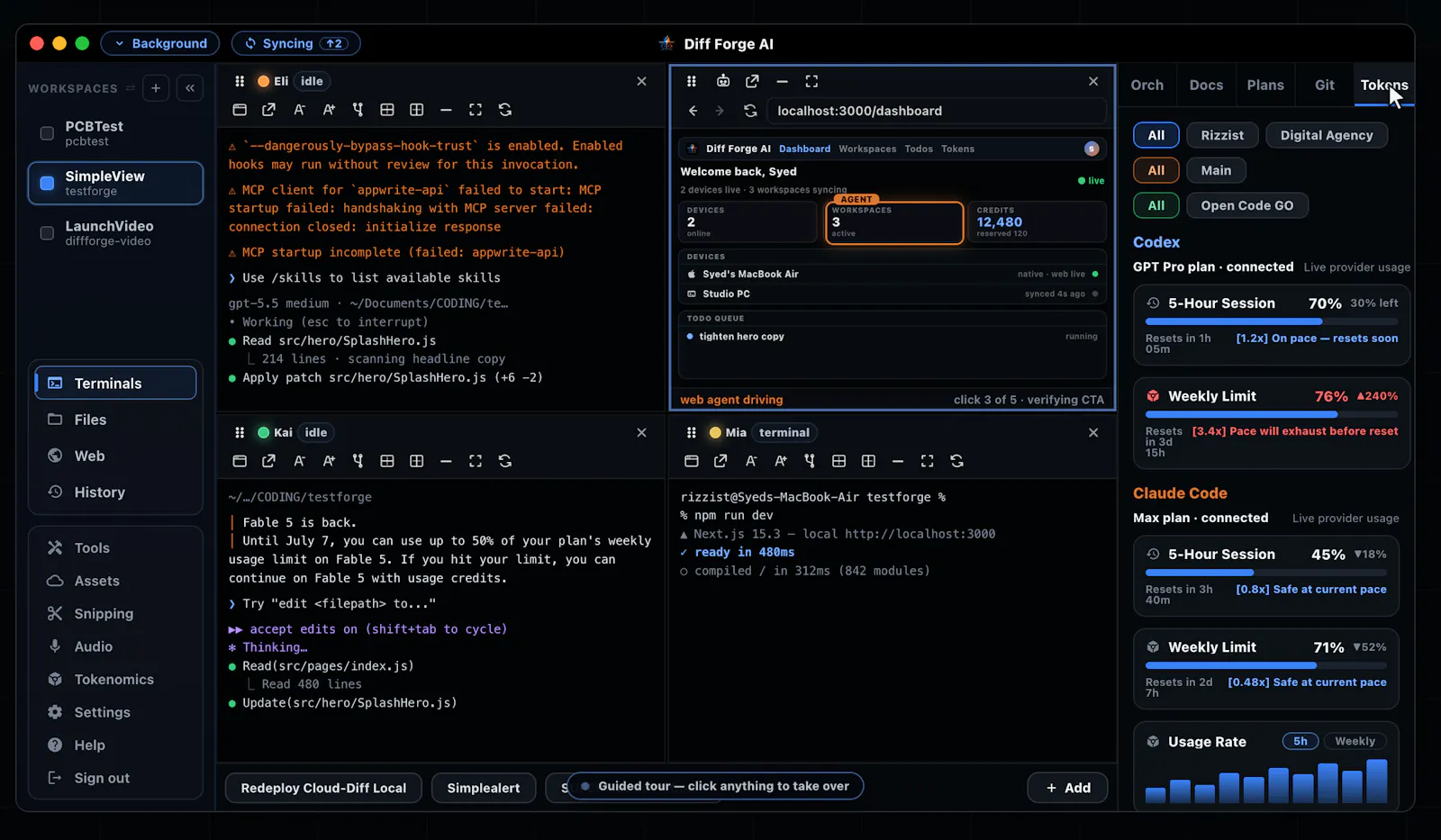Expand Claude Code 5-Hour Session card
1441x840 pixels.
(1266, 577)
